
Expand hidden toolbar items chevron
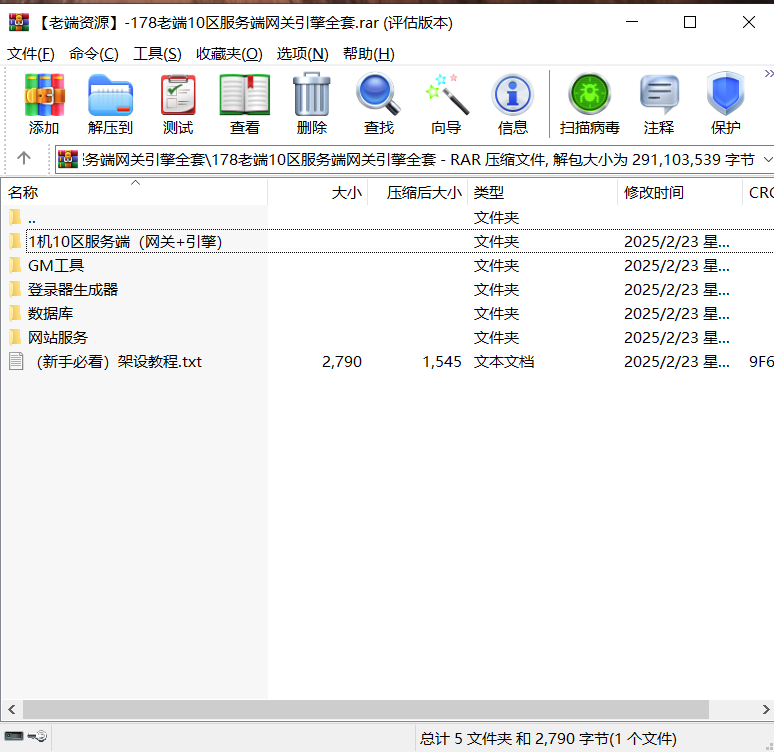tap(768, 74)
